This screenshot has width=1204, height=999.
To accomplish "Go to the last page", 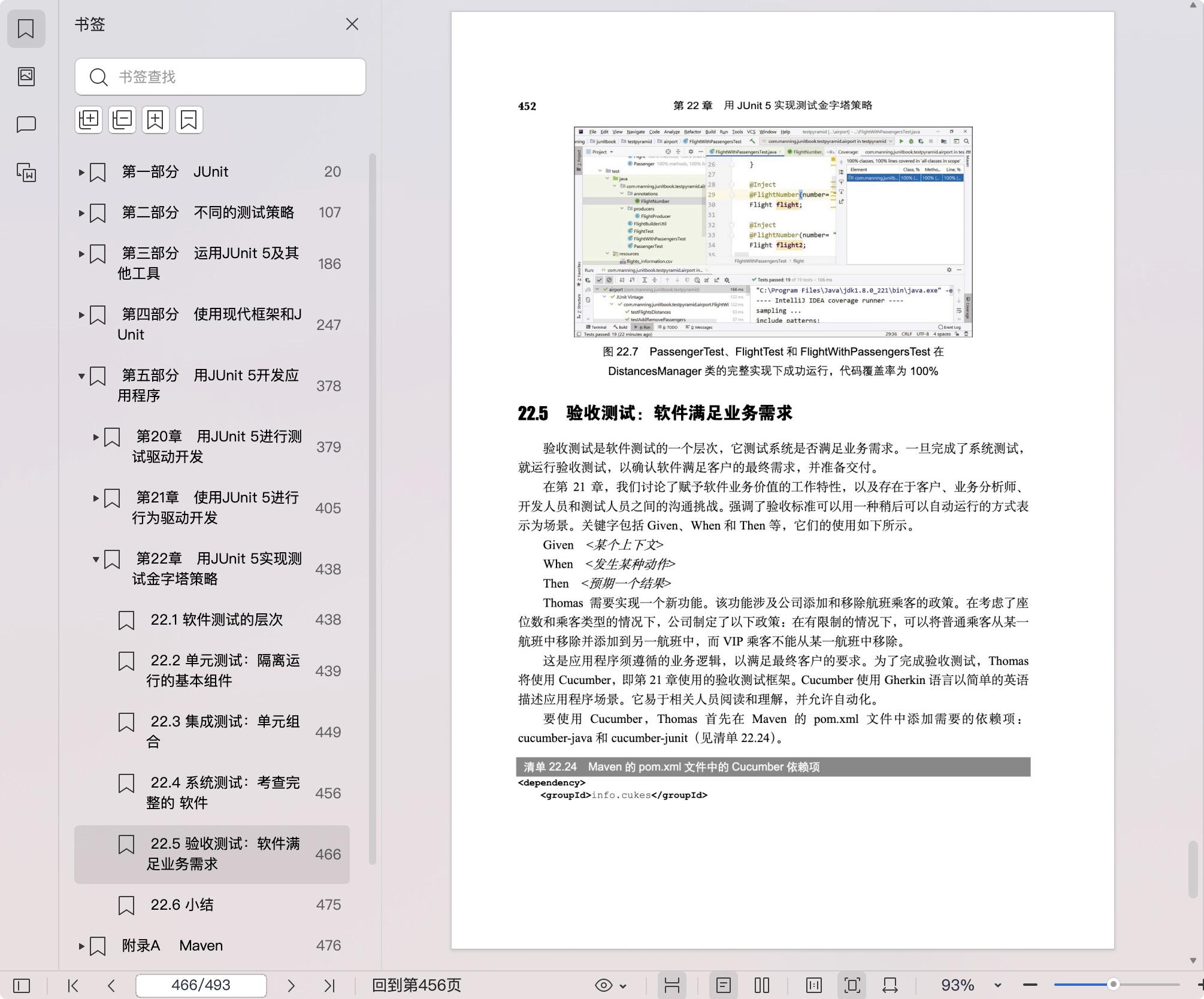I will coord(329,985).
